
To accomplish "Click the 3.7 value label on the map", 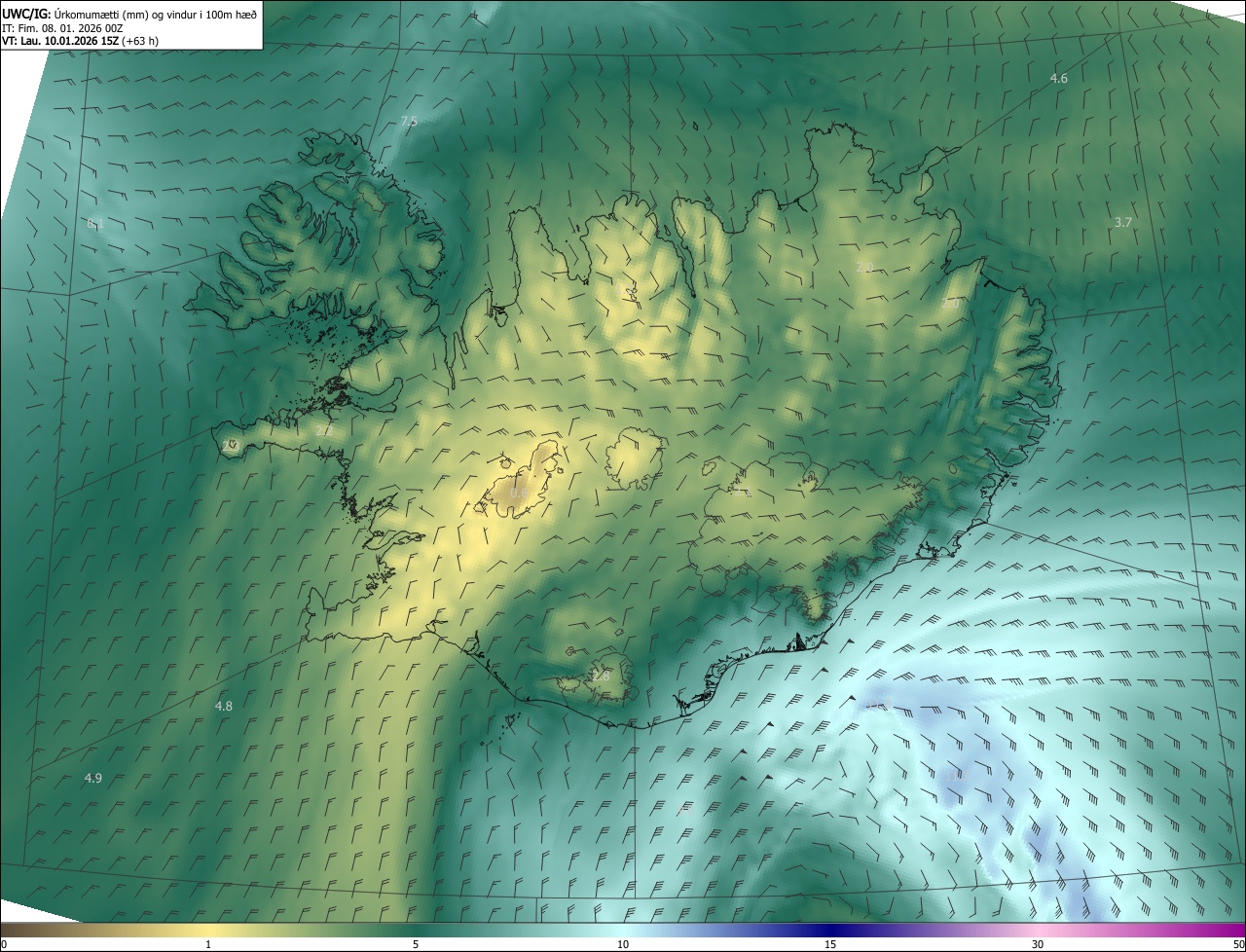I will pyautogui.click(x=1122, y=222).
